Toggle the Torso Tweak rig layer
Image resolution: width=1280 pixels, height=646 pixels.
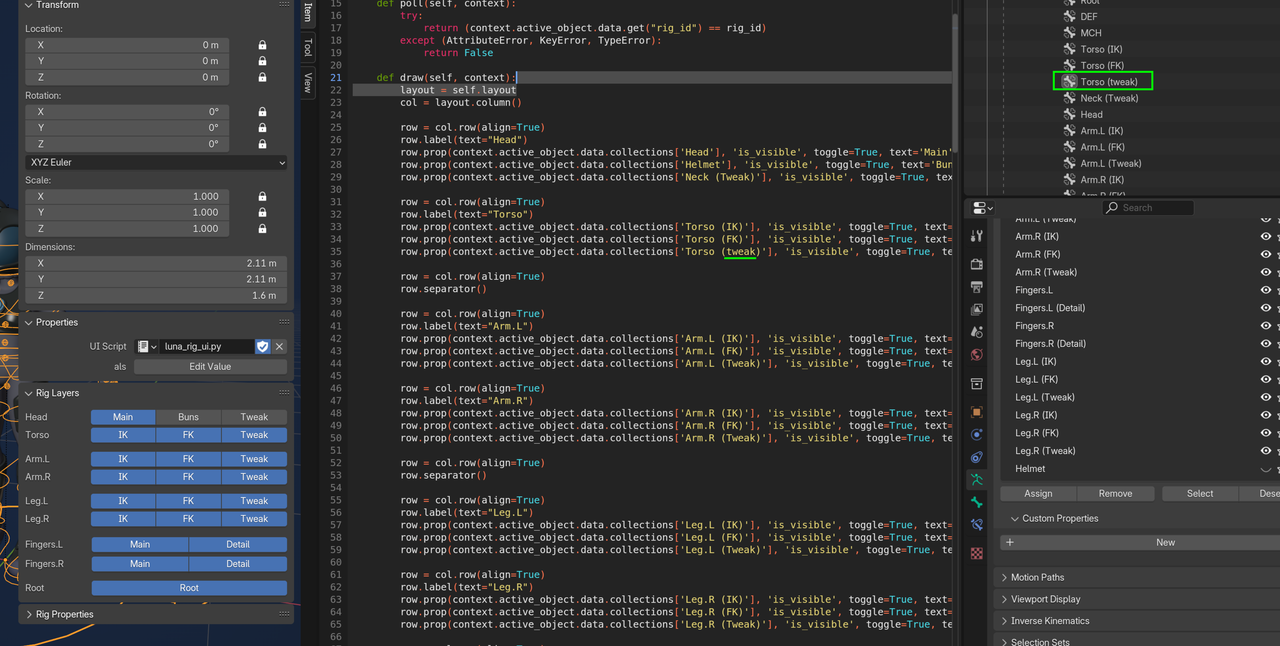coord(254,435)
